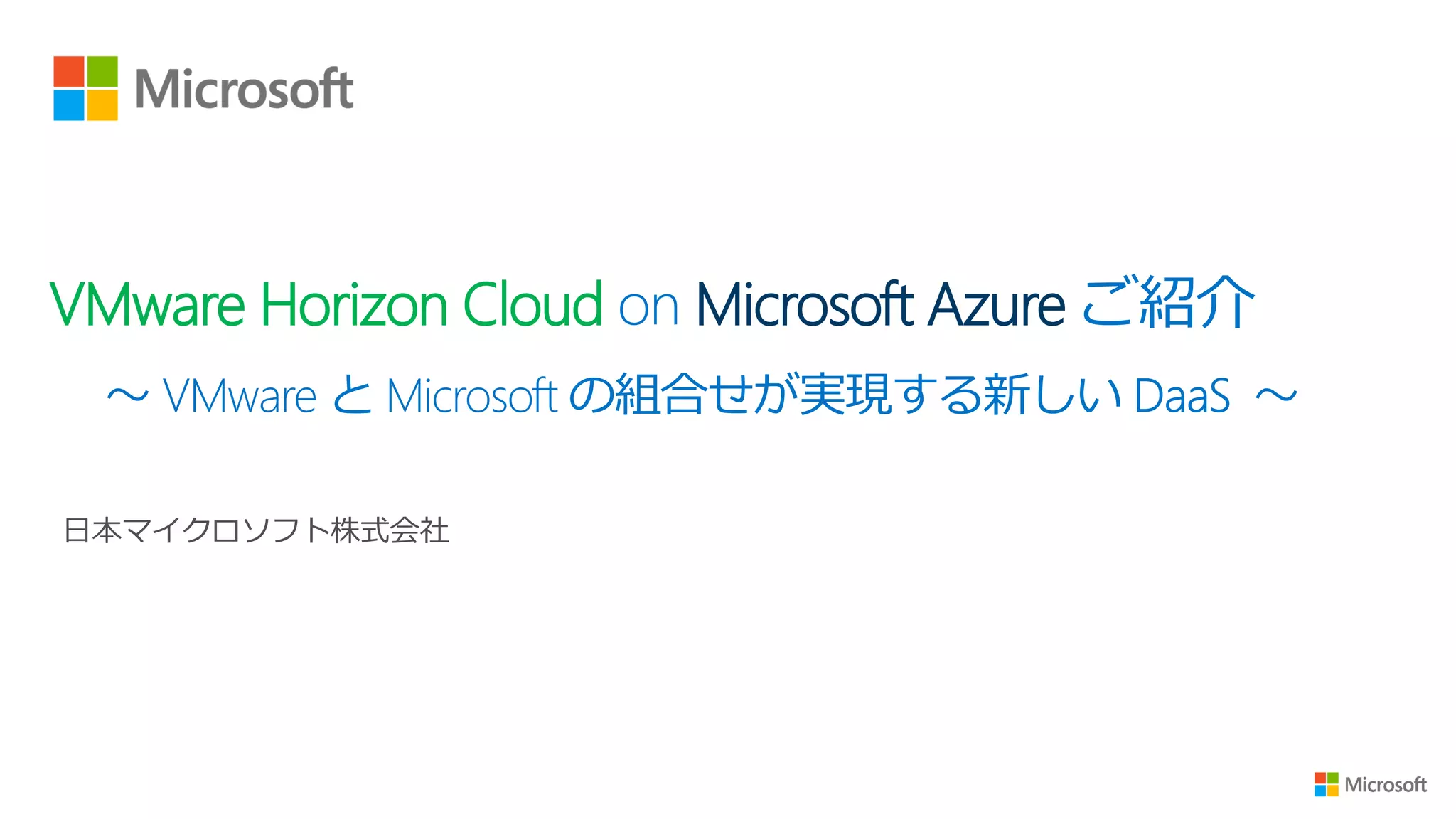Click the small Microsoft wordmark in bottom corner
This screenshot has width=1456, height=819.
1385,785
